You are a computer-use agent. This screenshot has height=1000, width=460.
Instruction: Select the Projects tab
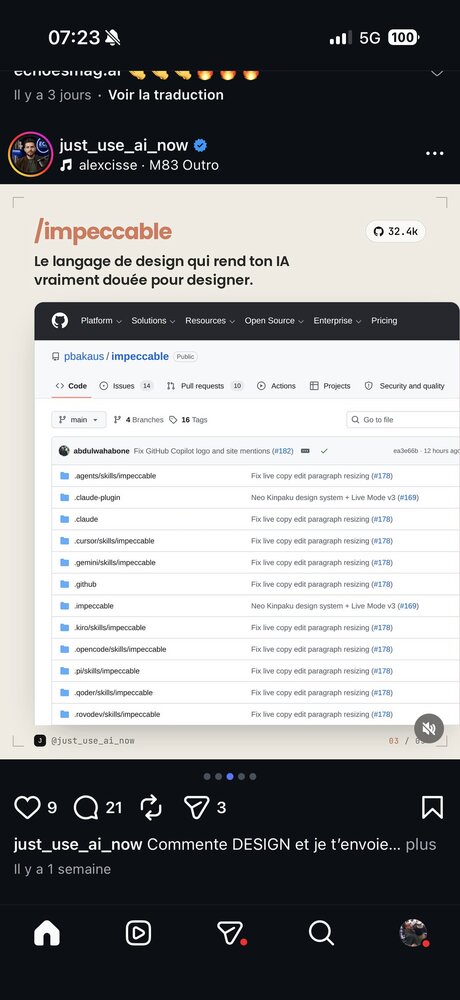330,386
